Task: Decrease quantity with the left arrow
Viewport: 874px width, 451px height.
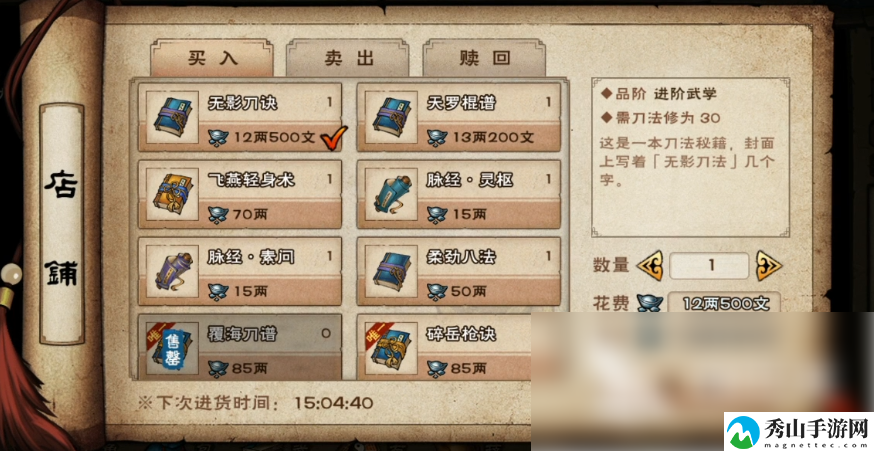Action: click(649, 266)
